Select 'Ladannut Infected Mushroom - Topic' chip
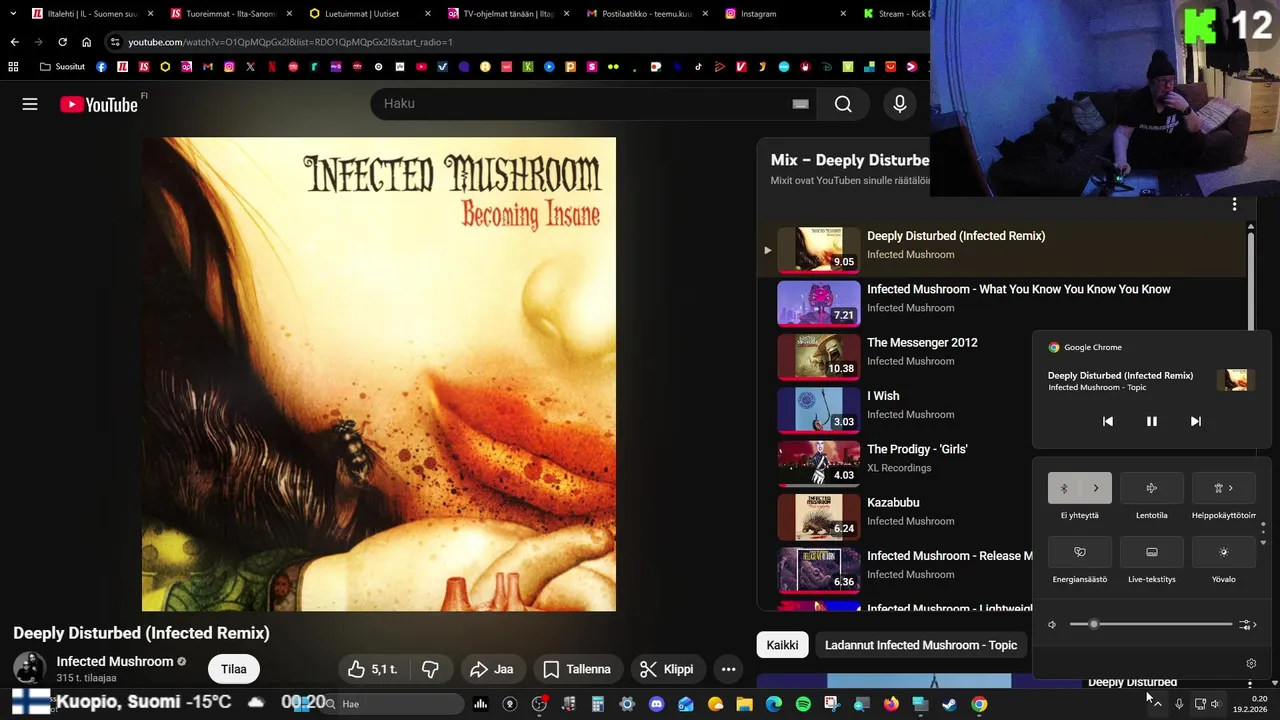This screenshot has height=720, width=1280. [921, 645]
